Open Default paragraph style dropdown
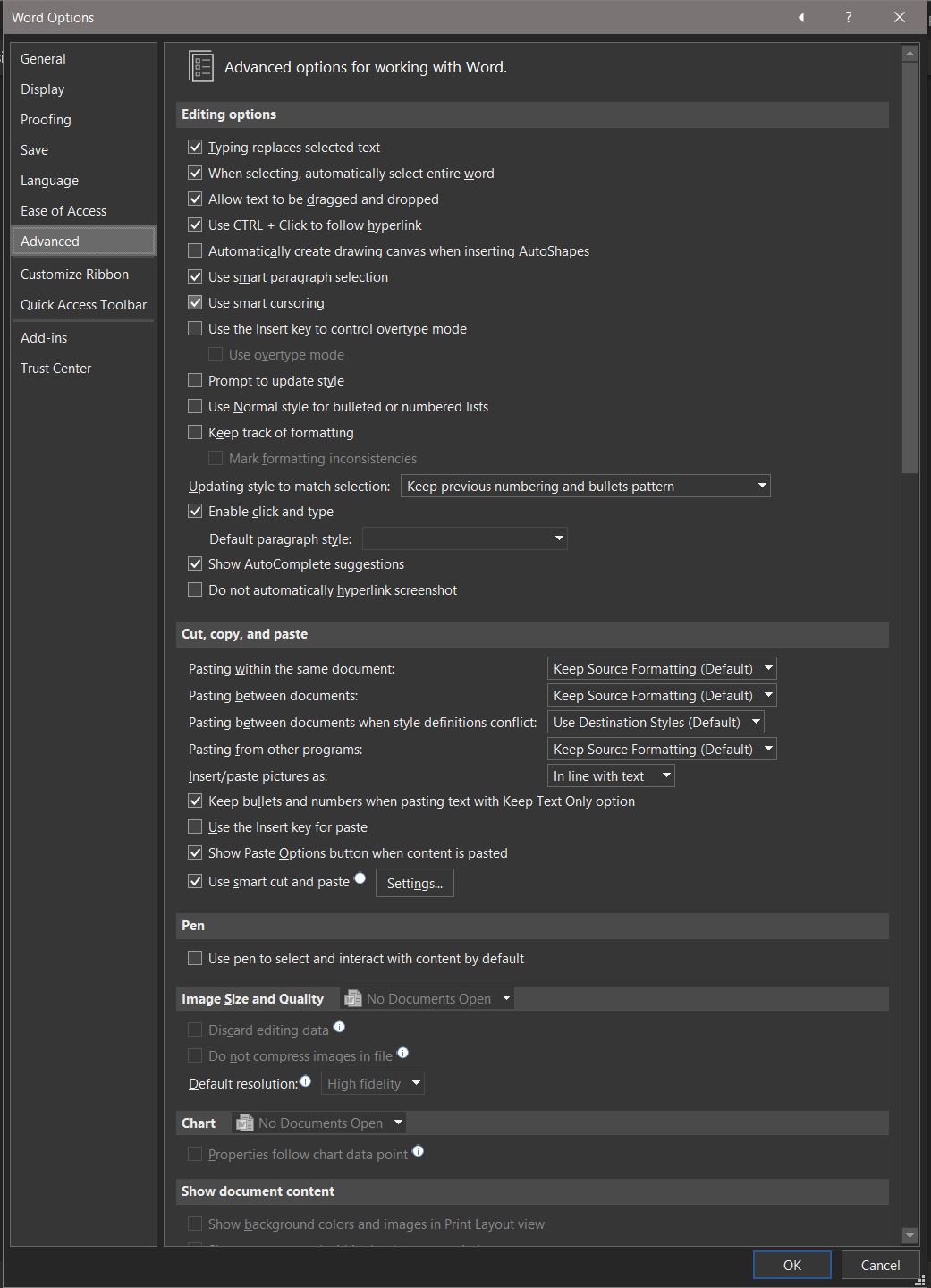The width and height of the screenshot is (931, 1288). click(464, 538)
